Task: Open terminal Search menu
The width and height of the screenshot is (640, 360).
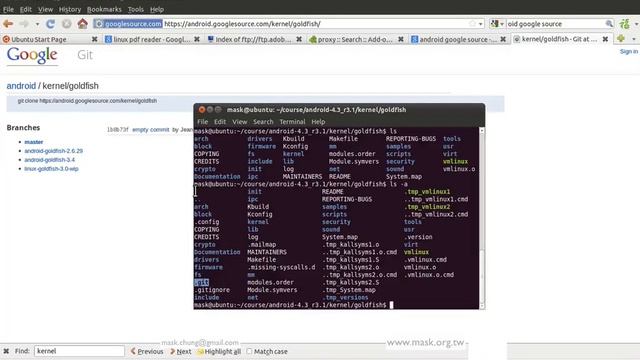Action: tap(263, 122)
